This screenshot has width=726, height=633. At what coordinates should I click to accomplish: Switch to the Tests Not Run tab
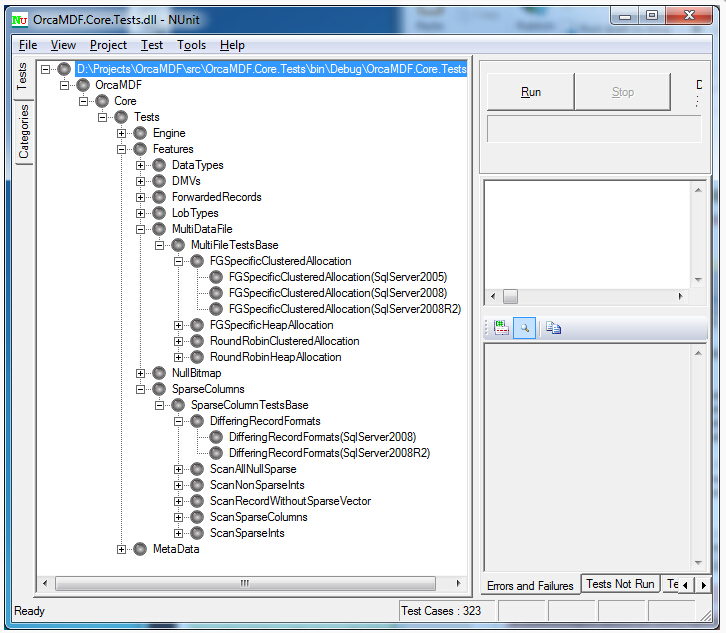tap(620, 584)
